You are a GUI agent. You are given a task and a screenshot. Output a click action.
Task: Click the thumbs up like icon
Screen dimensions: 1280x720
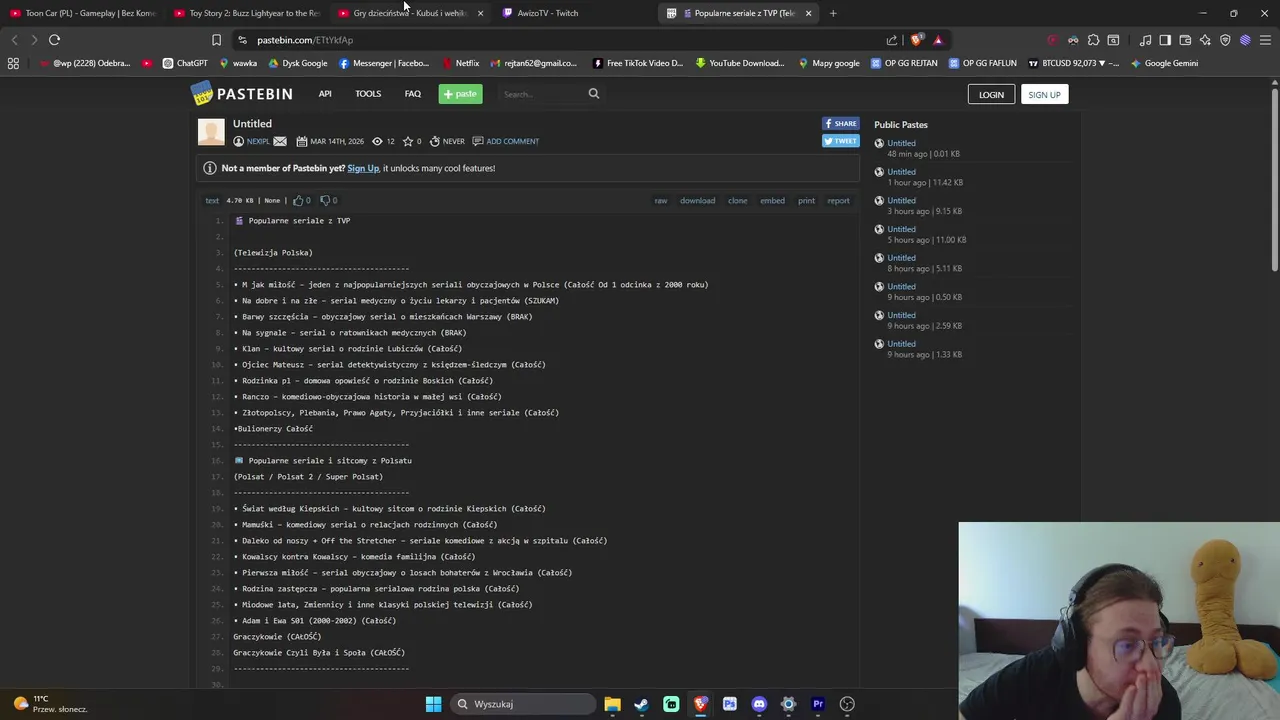point(298,200)
